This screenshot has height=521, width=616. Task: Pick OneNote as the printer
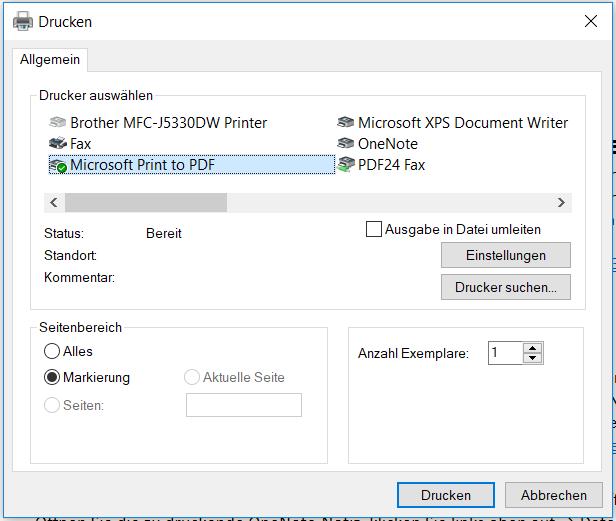coord(388,144)
